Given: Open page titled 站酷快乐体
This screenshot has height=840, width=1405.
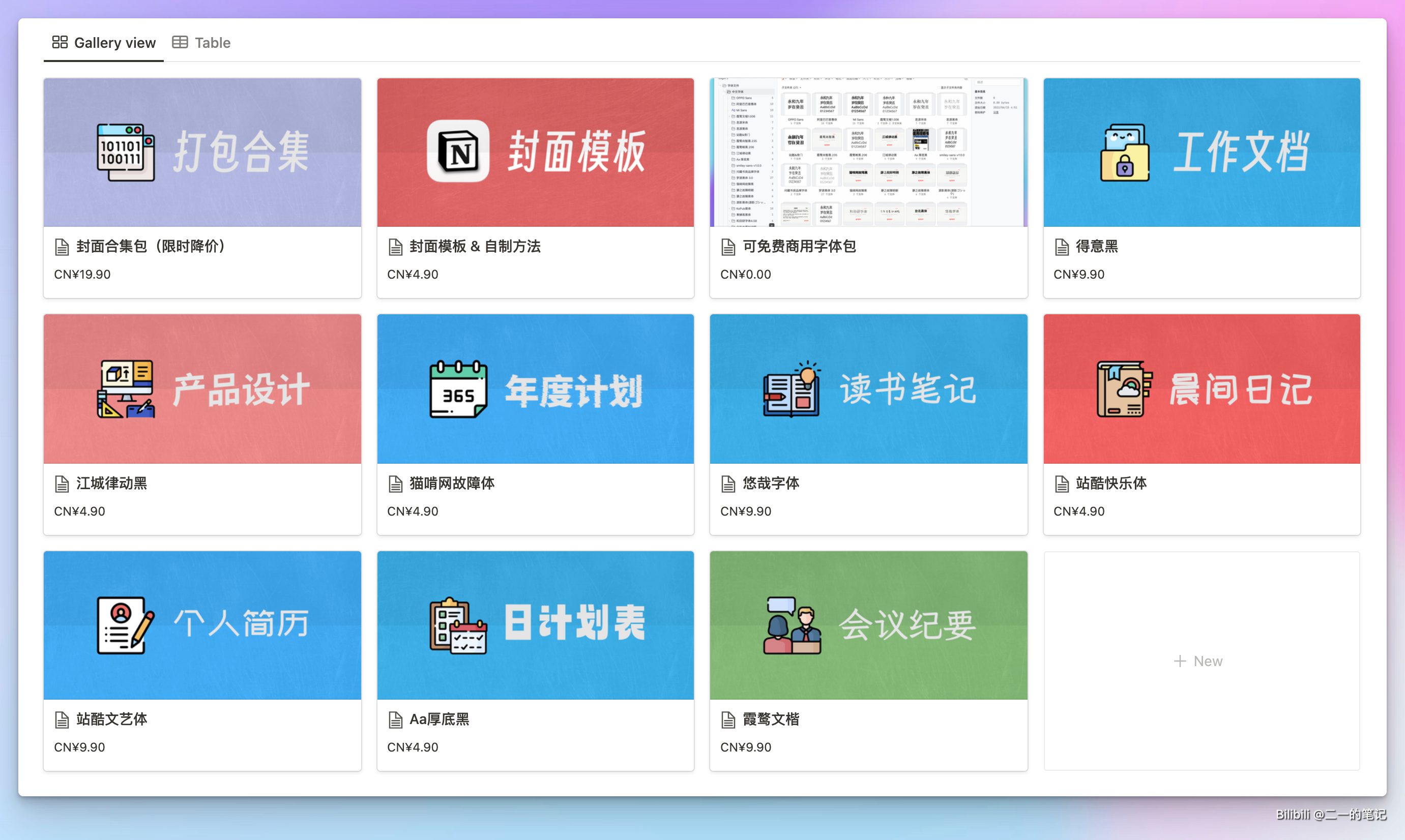Looking at the screenshot, I should (x=1111, y=483).
